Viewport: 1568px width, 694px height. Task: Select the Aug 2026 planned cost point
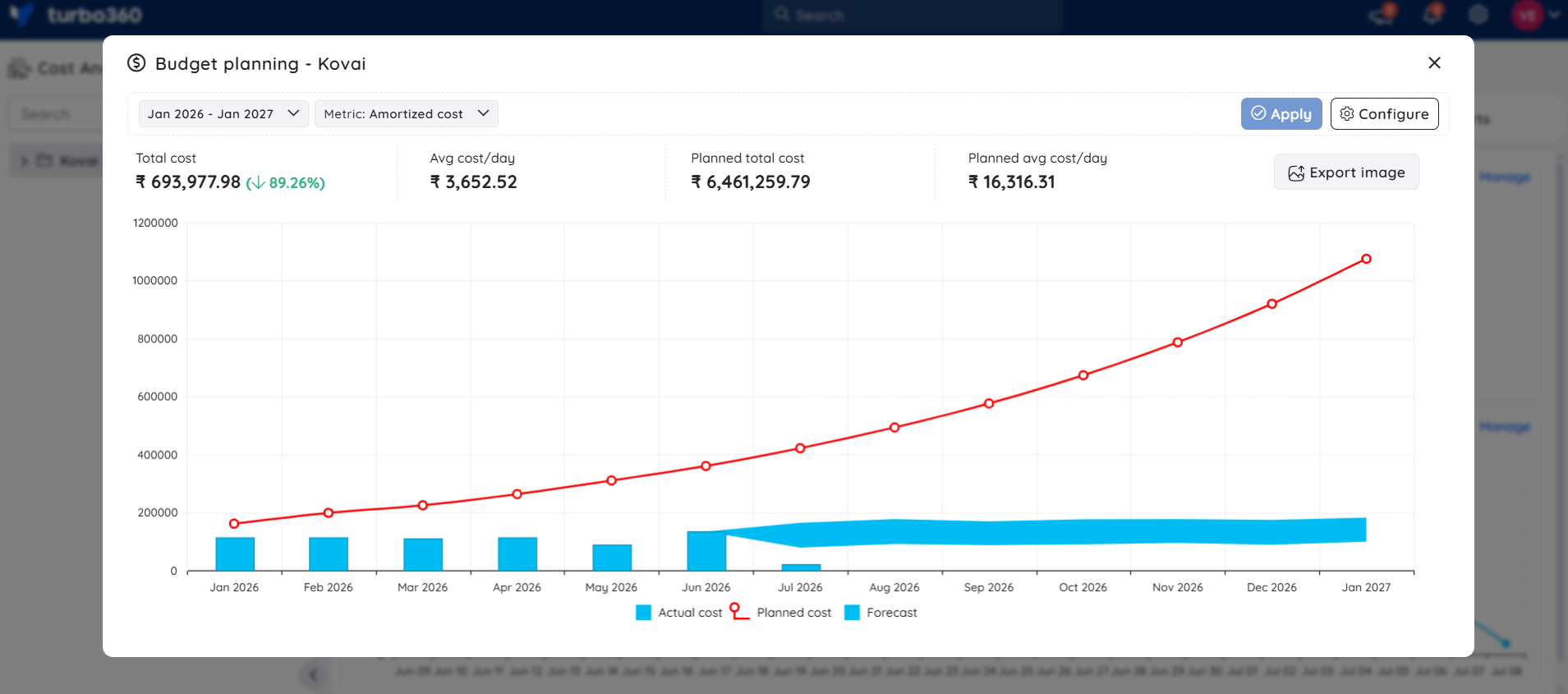pyautogui.click(x=894, y=427)
